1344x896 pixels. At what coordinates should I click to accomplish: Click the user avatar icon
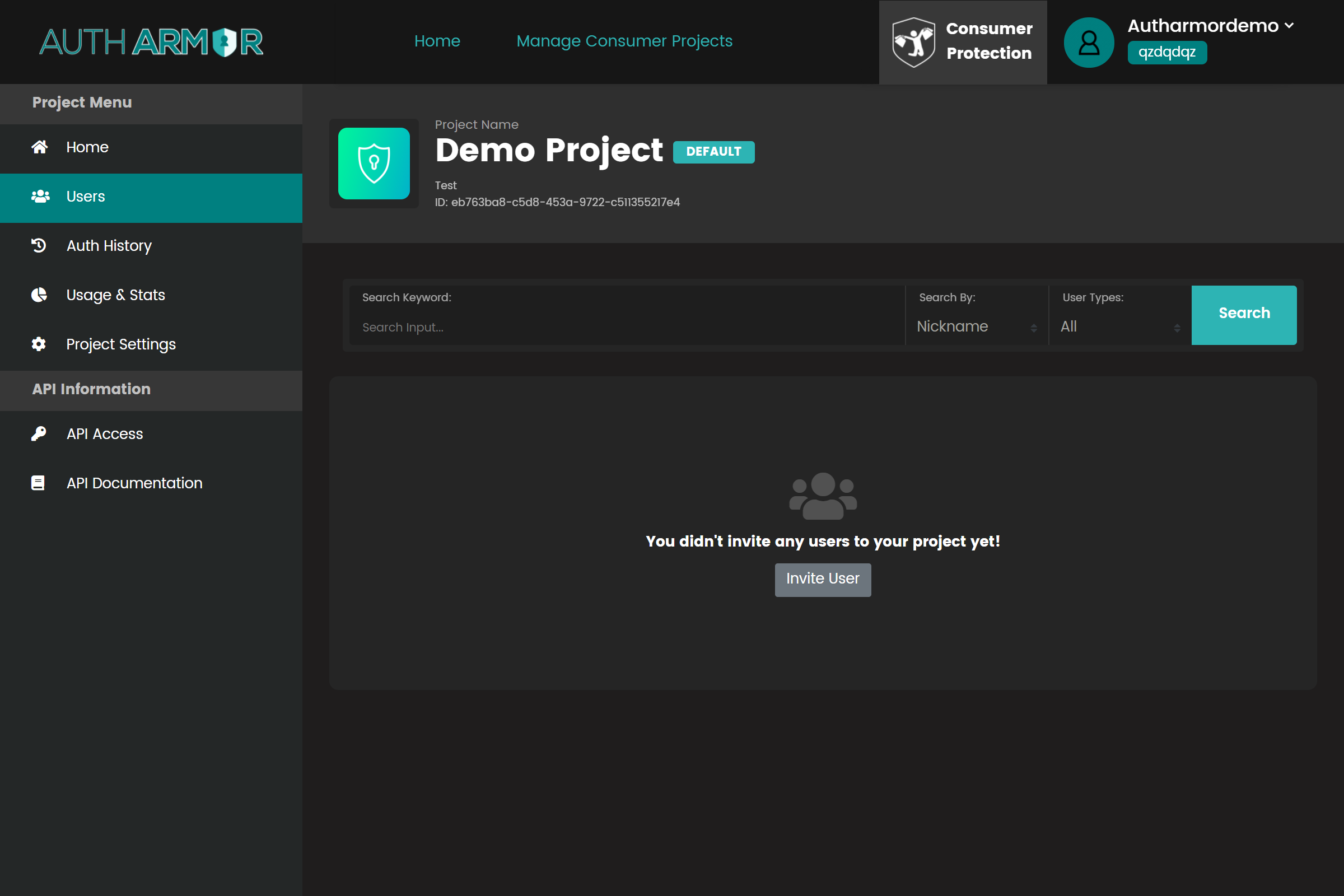[x=1089, y=43]
